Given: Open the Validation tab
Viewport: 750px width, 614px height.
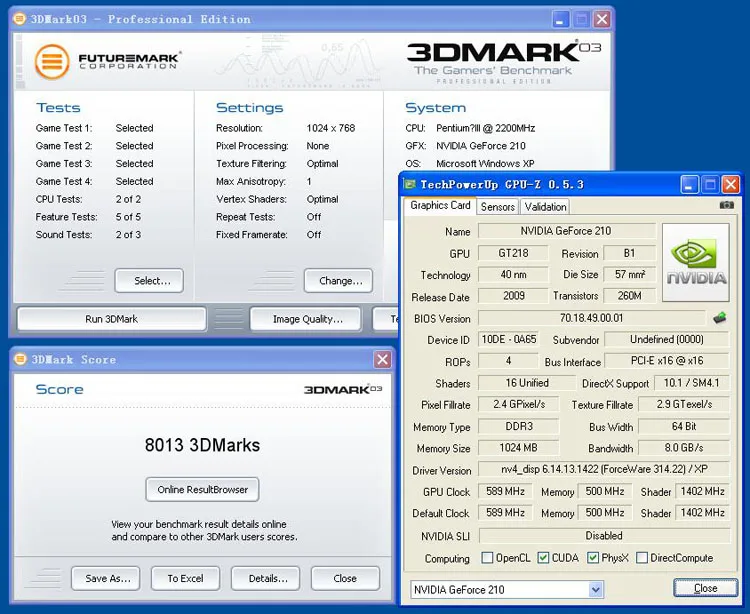Looking at the screenshot, I should click(545, 207).
